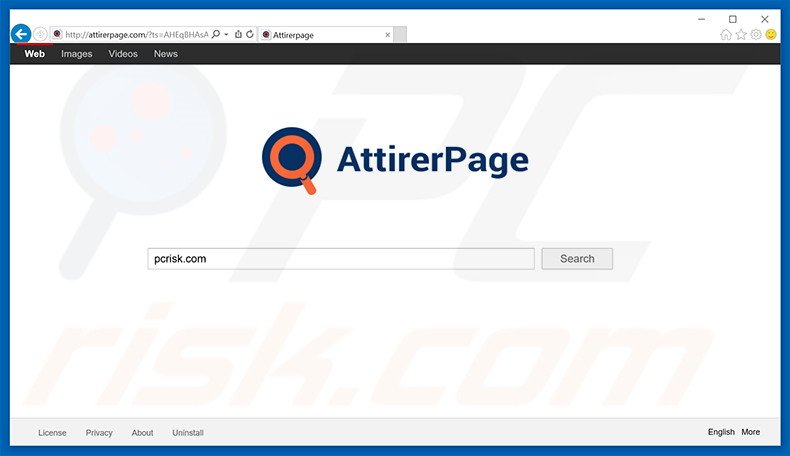Click the URL text in address bar
The image size is (790, 456).
[137, 34]
